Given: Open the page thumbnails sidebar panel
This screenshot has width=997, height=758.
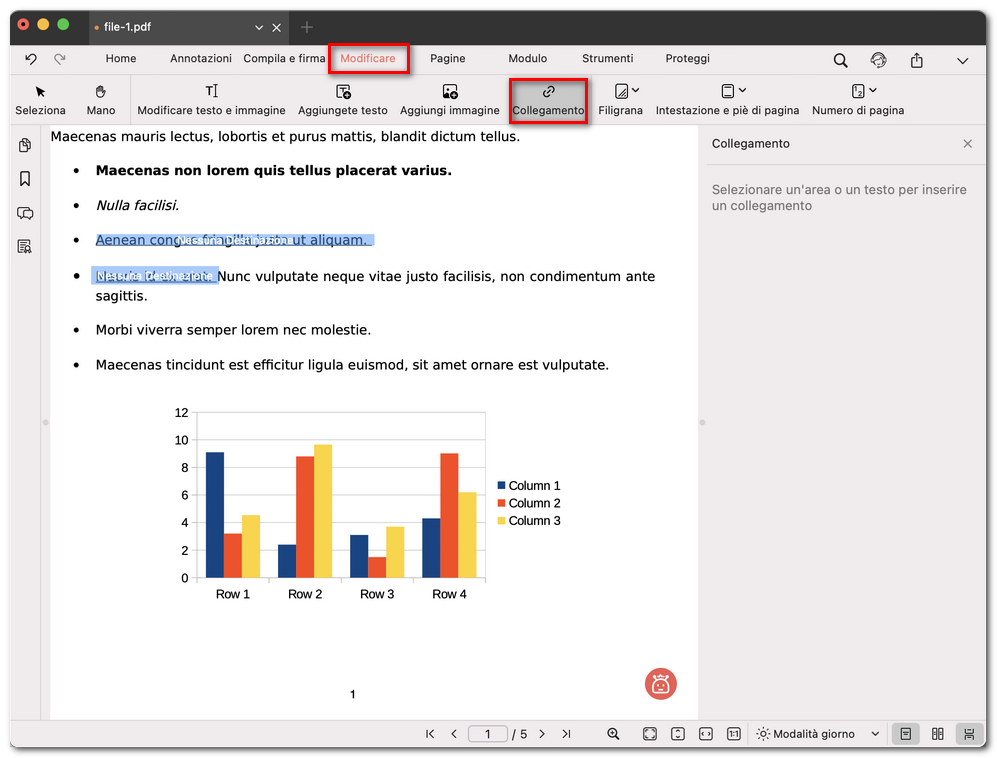Looking at the screenshot, I should (x=25, y=145).
